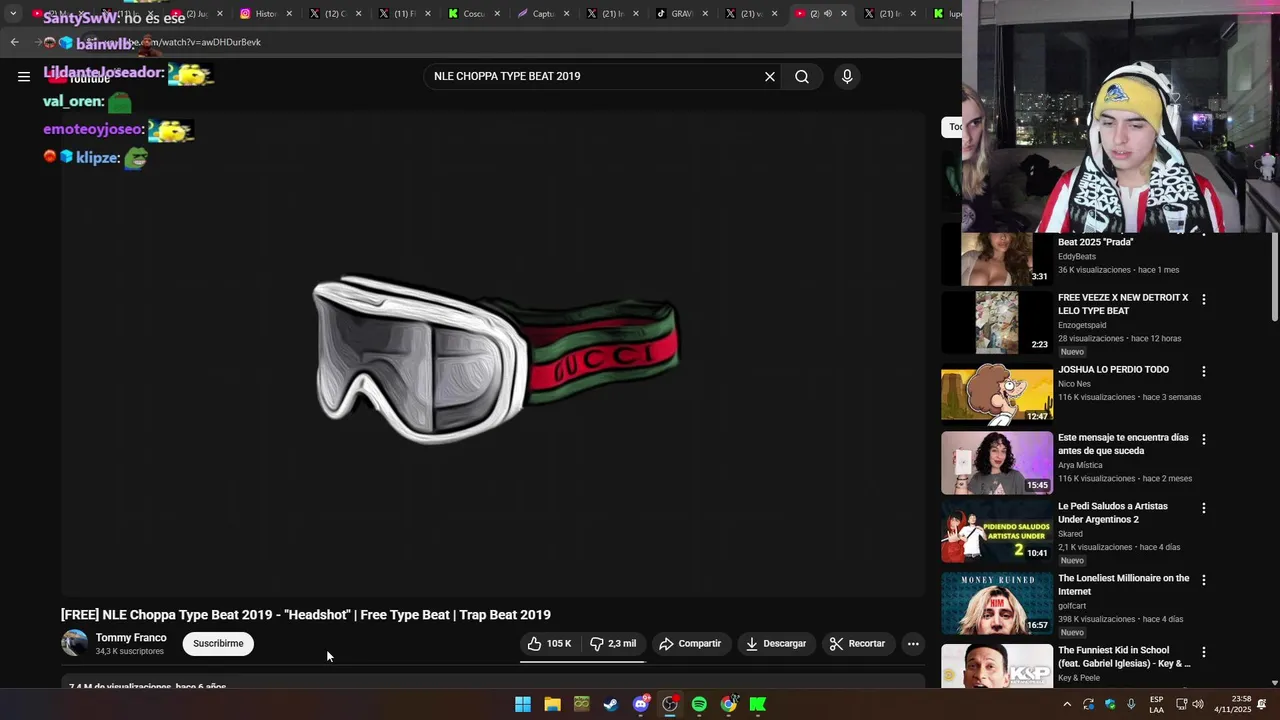Show hidden system tray icons

pyautogui.click(x=1067, y=704)
